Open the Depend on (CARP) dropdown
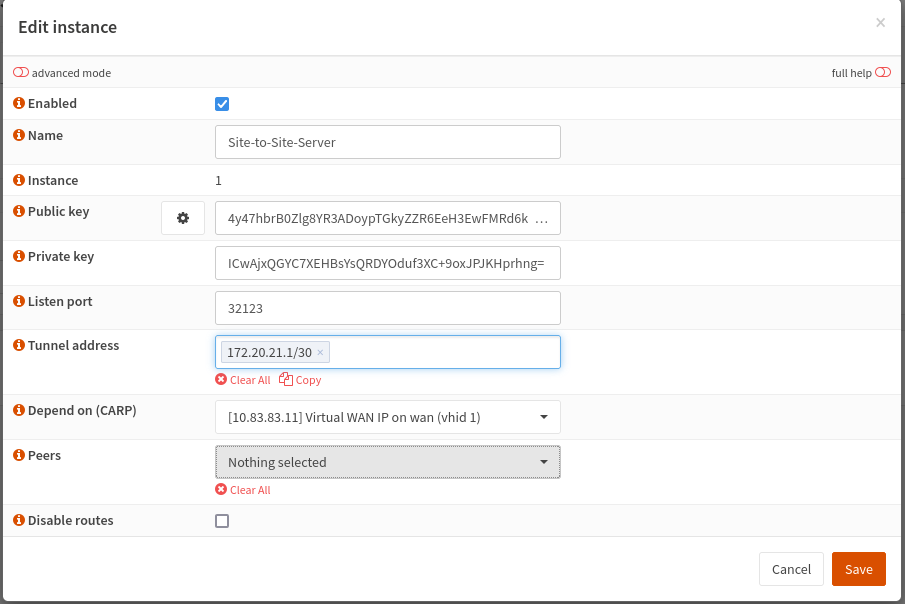The height and width of the screenshot is (604, 905). click(387, 417)
